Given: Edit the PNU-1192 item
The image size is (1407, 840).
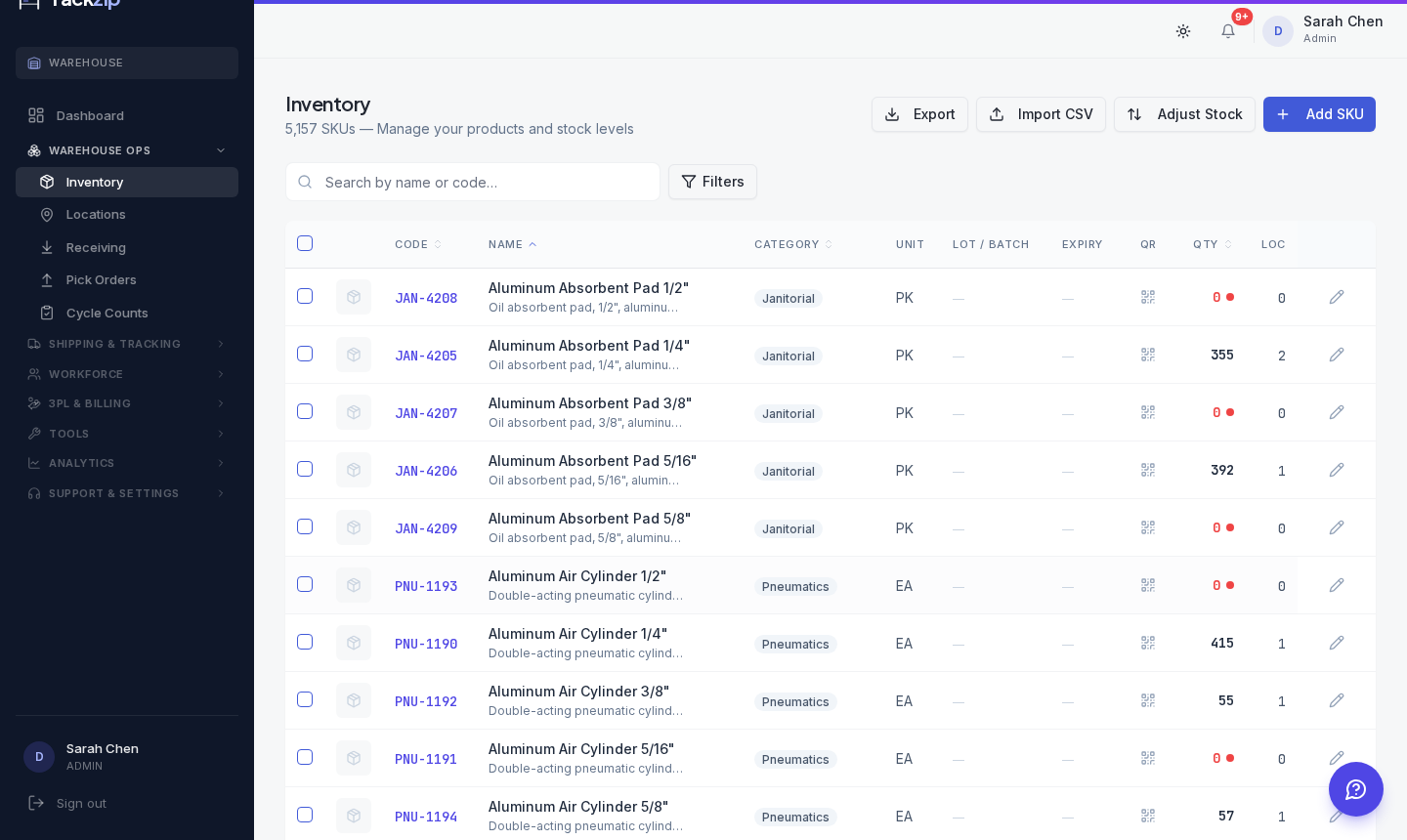Looking at the screenshot, I should [1337, 700].
